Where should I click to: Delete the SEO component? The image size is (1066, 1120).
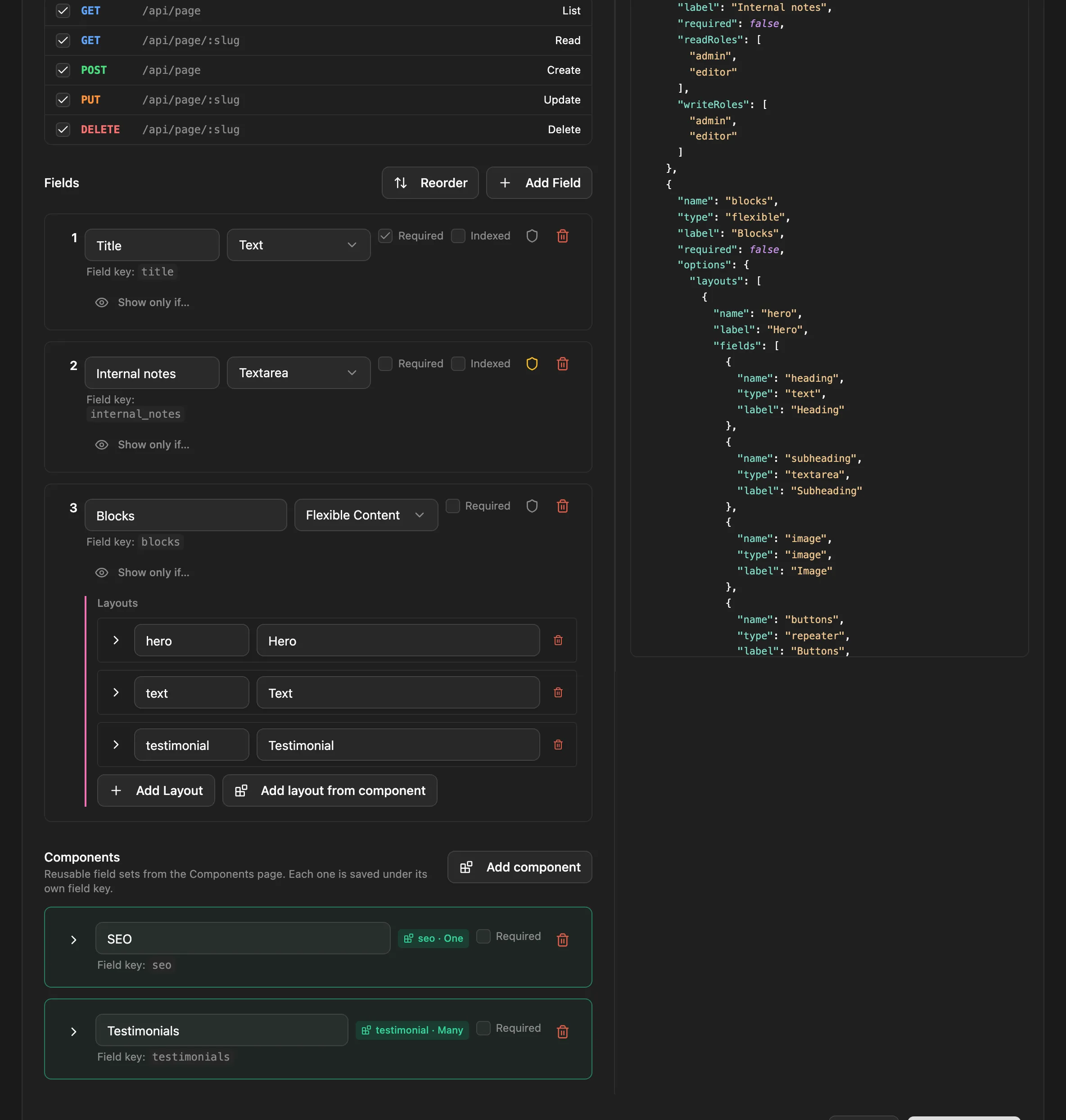562,940
